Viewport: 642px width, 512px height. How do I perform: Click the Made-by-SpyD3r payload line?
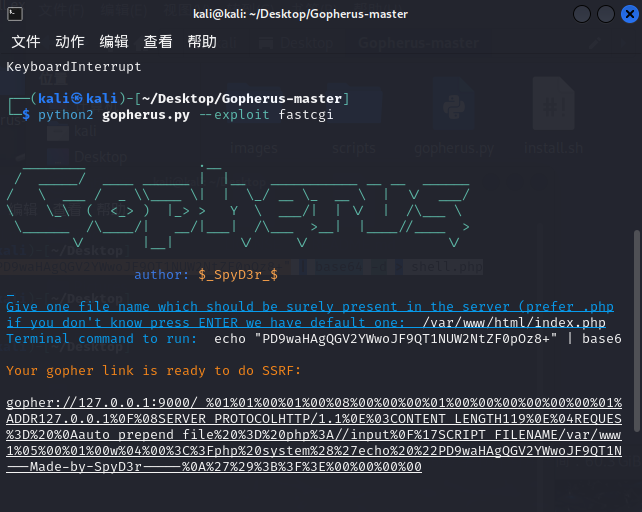click(214, 467)
